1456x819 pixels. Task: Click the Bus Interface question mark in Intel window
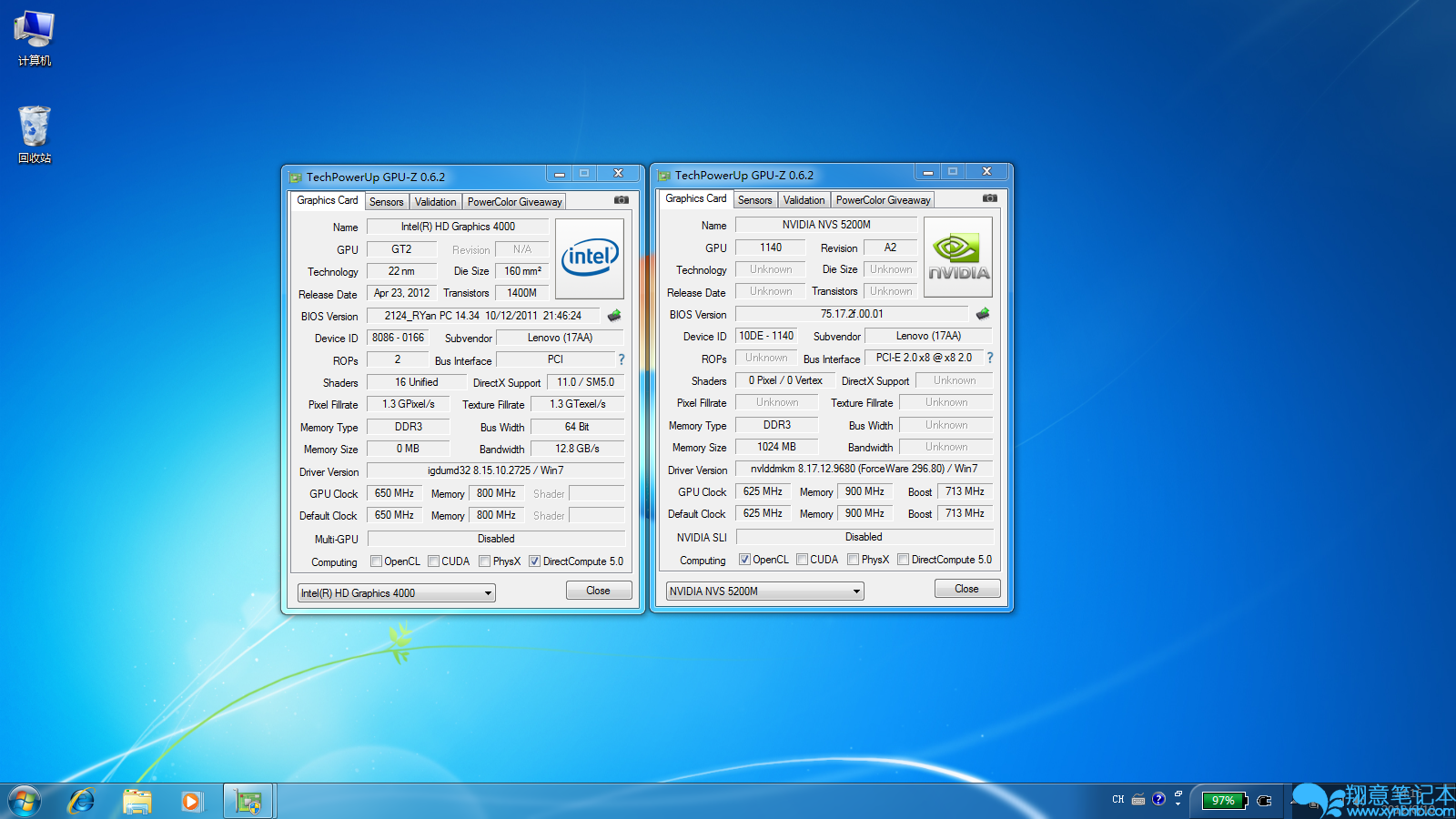[622, 359]
